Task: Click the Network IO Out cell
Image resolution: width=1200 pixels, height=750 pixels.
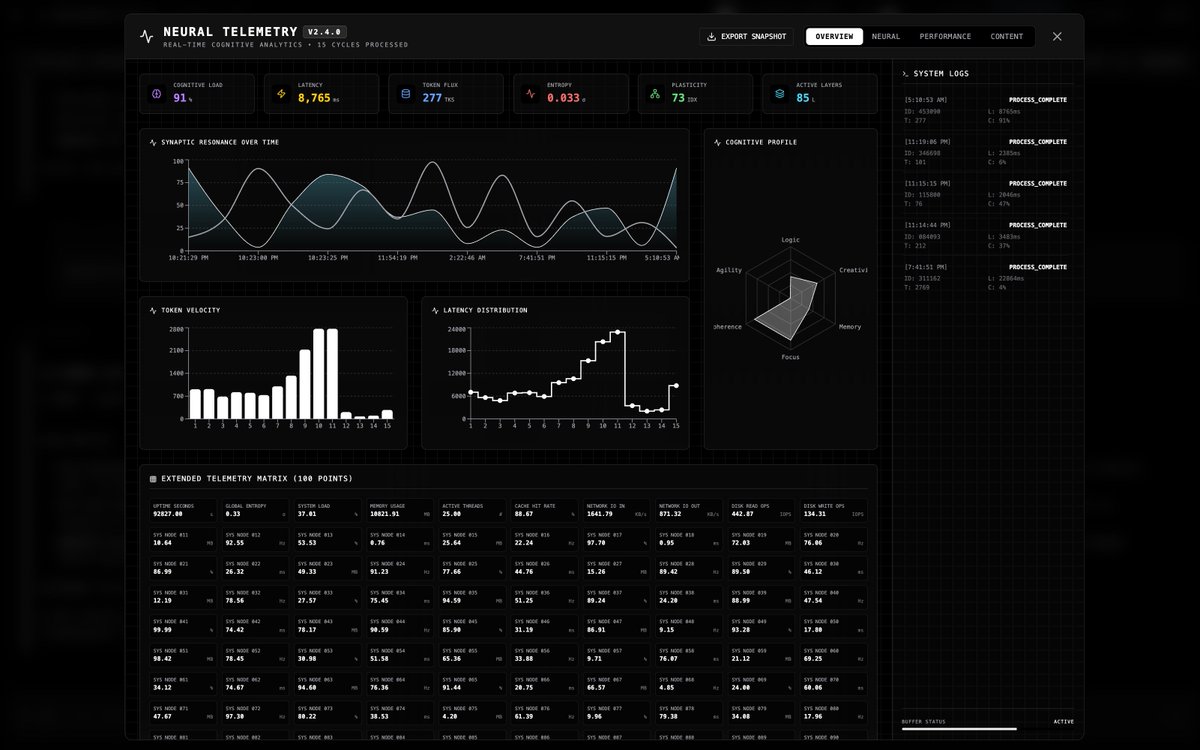Action: tap(689, 510)
